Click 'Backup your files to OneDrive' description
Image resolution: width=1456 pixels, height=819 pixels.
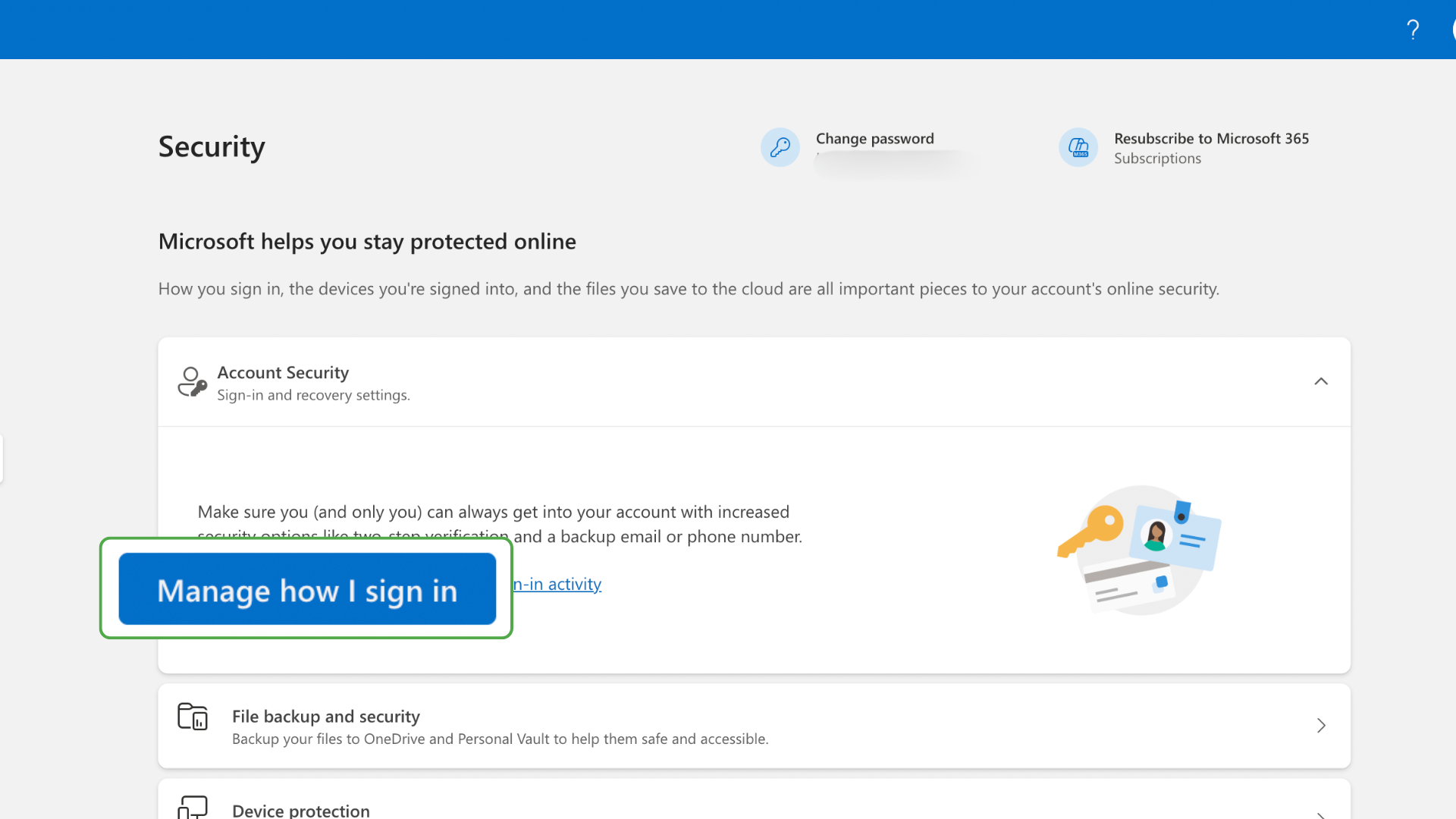click(x=500, y=739)
